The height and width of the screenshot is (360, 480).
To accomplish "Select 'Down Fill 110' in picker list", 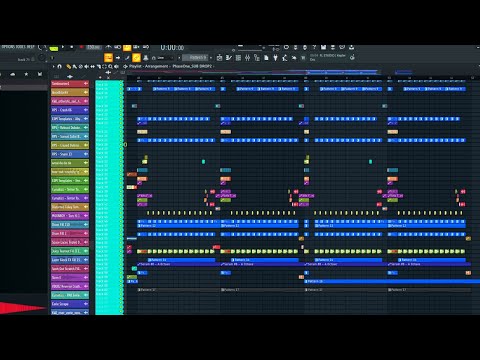I will click(70, 225).
